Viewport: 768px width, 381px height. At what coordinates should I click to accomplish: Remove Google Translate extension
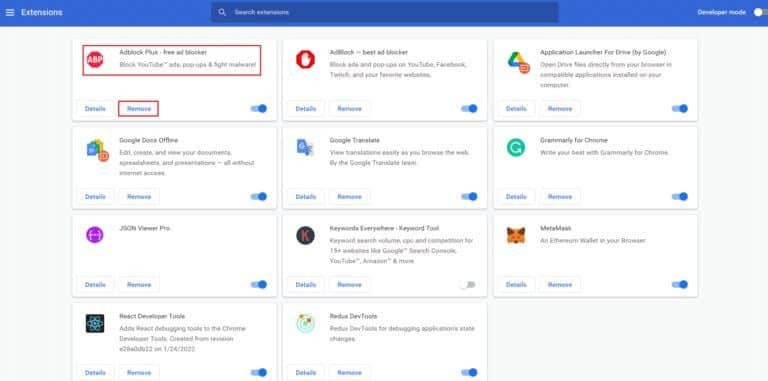point(349,196)
